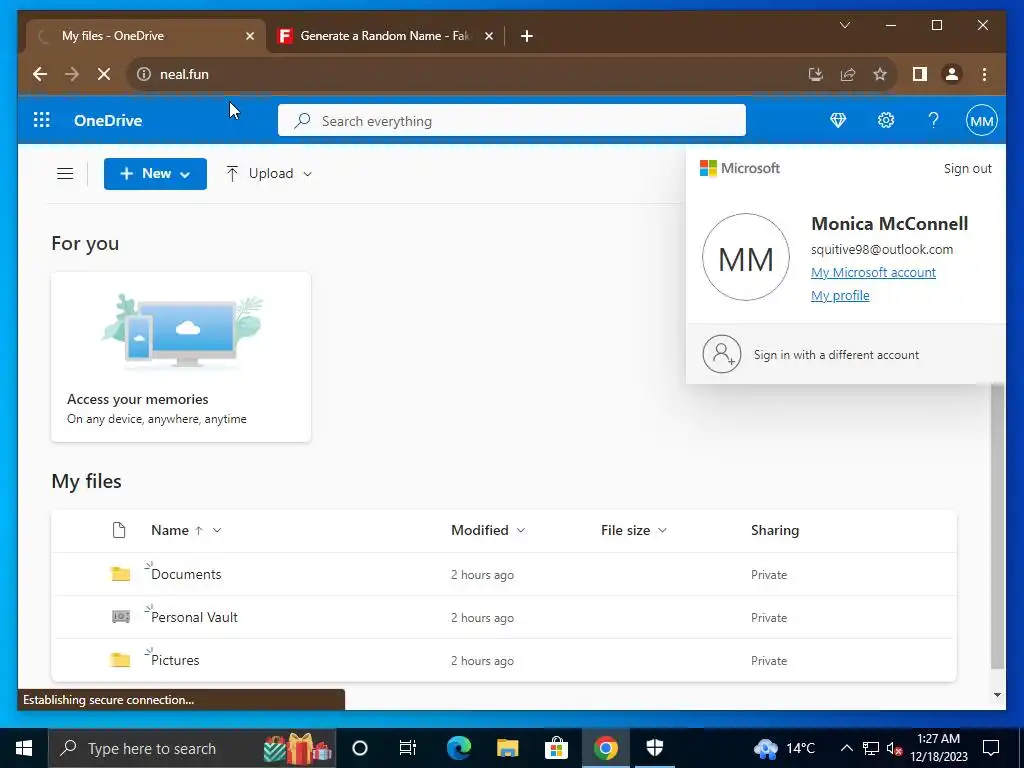The image size is (1024, 768).
Task: Go back in Chrome
Action: click(40, 74)
